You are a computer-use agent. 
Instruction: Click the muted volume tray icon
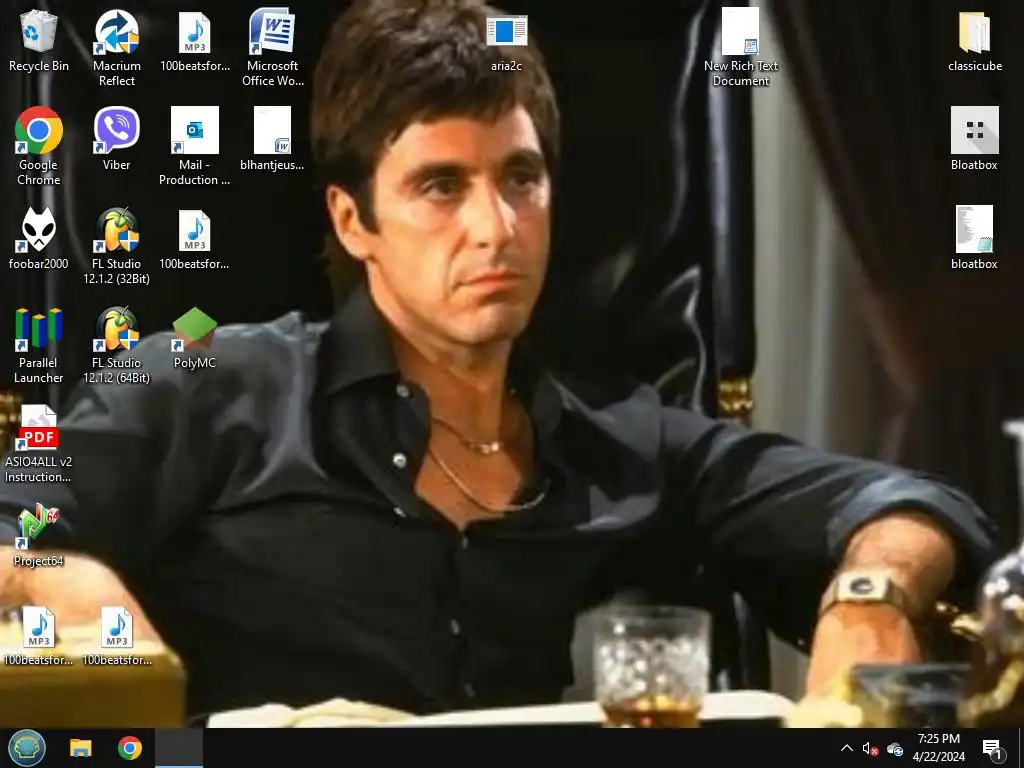pyautogui.click(x=870, y=748)
